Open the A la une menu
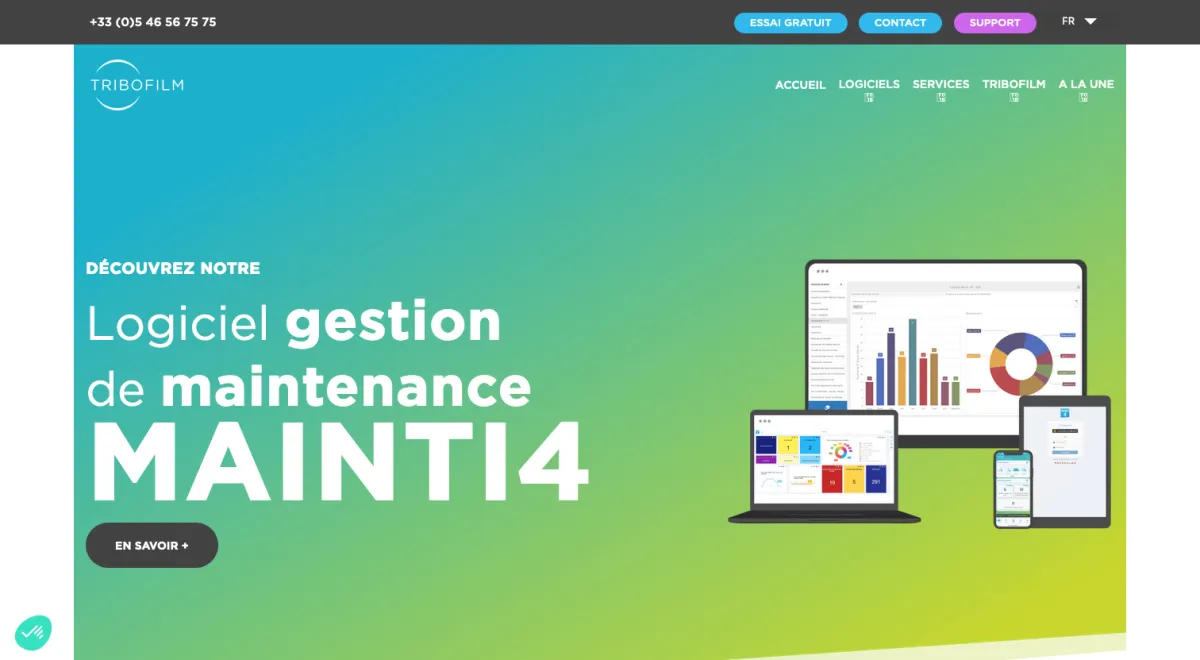This screenshot has height=660, width=1200. point(1086,84)
